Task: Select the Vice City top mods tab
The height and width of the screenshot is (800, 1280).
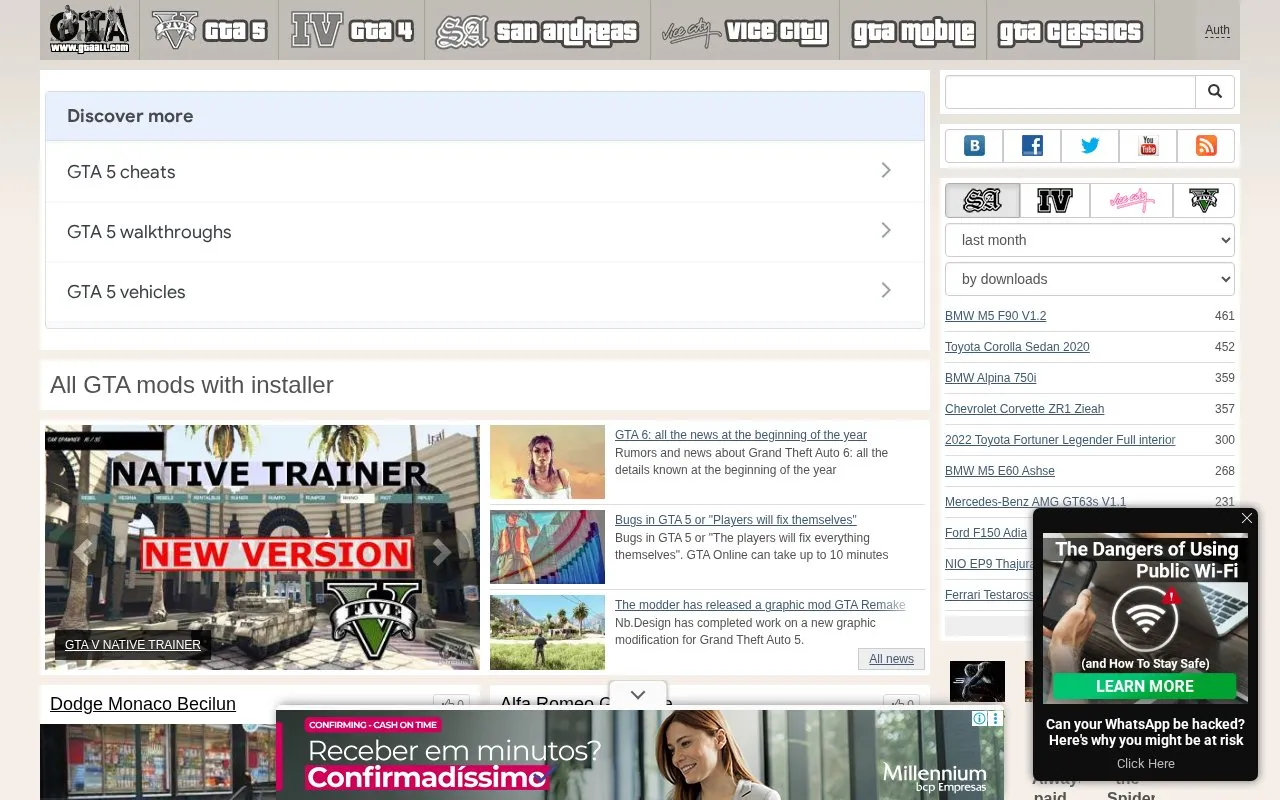Action: click(1131, 201)
